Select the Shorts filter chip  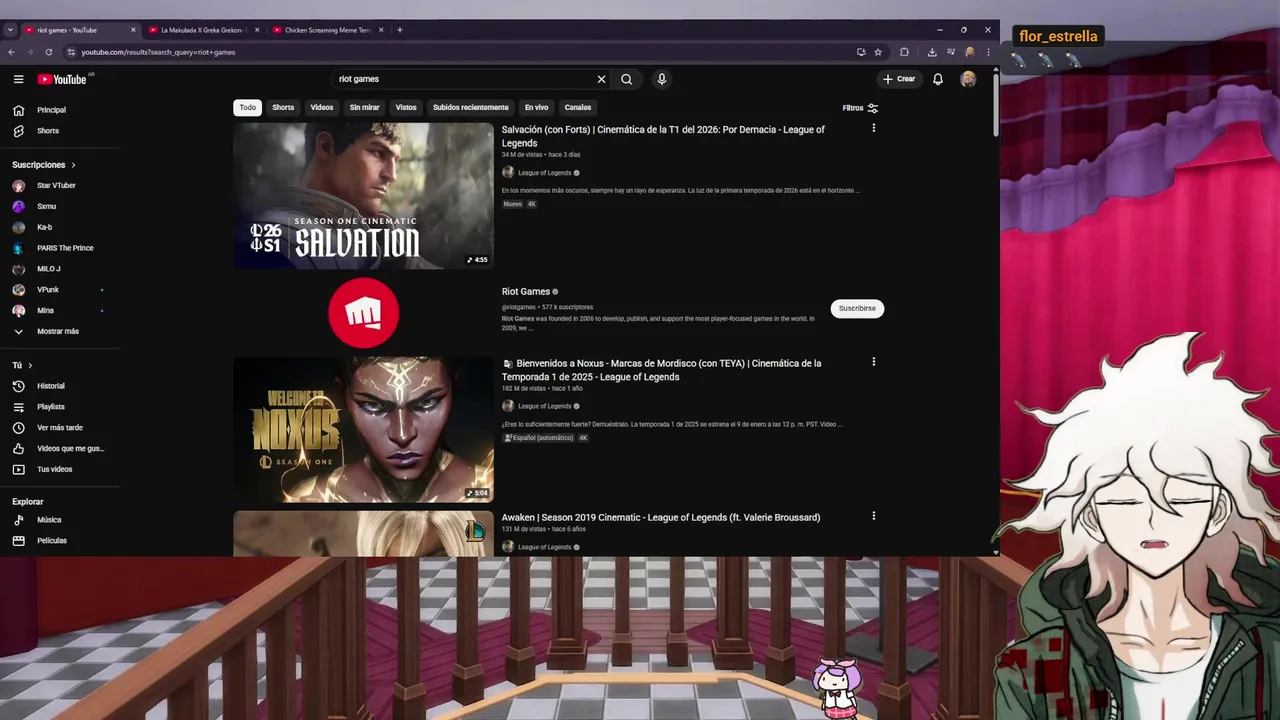click(x=283, y=108)
